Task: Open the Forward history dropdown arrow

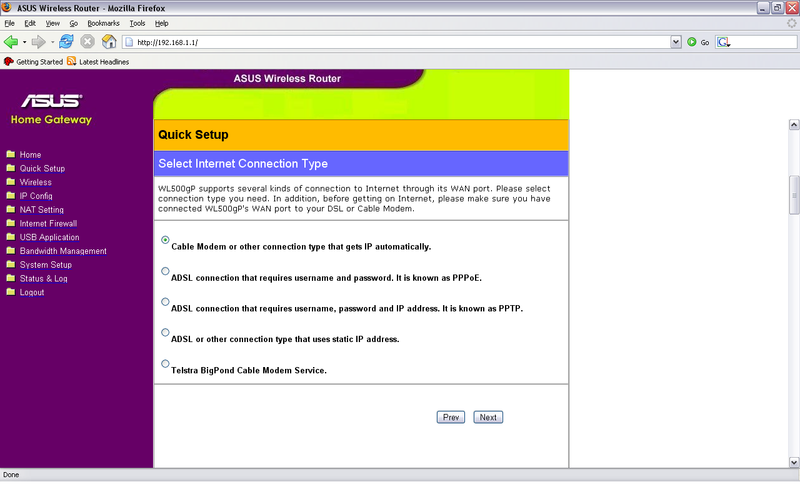Action: tap(52, 42)
